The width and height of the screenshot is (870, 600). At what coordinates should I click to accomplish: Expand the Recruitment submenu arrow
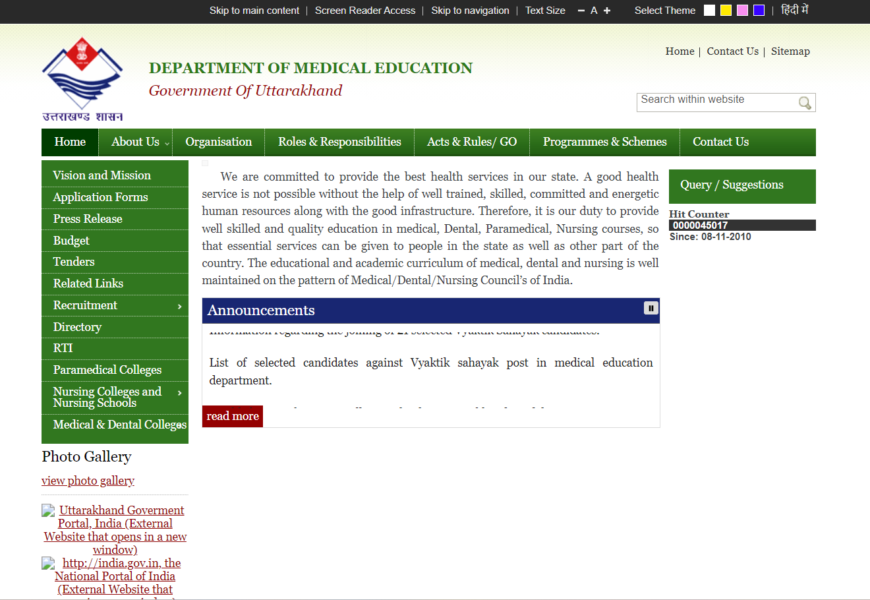pyautogui.click(x=179, y=306)
